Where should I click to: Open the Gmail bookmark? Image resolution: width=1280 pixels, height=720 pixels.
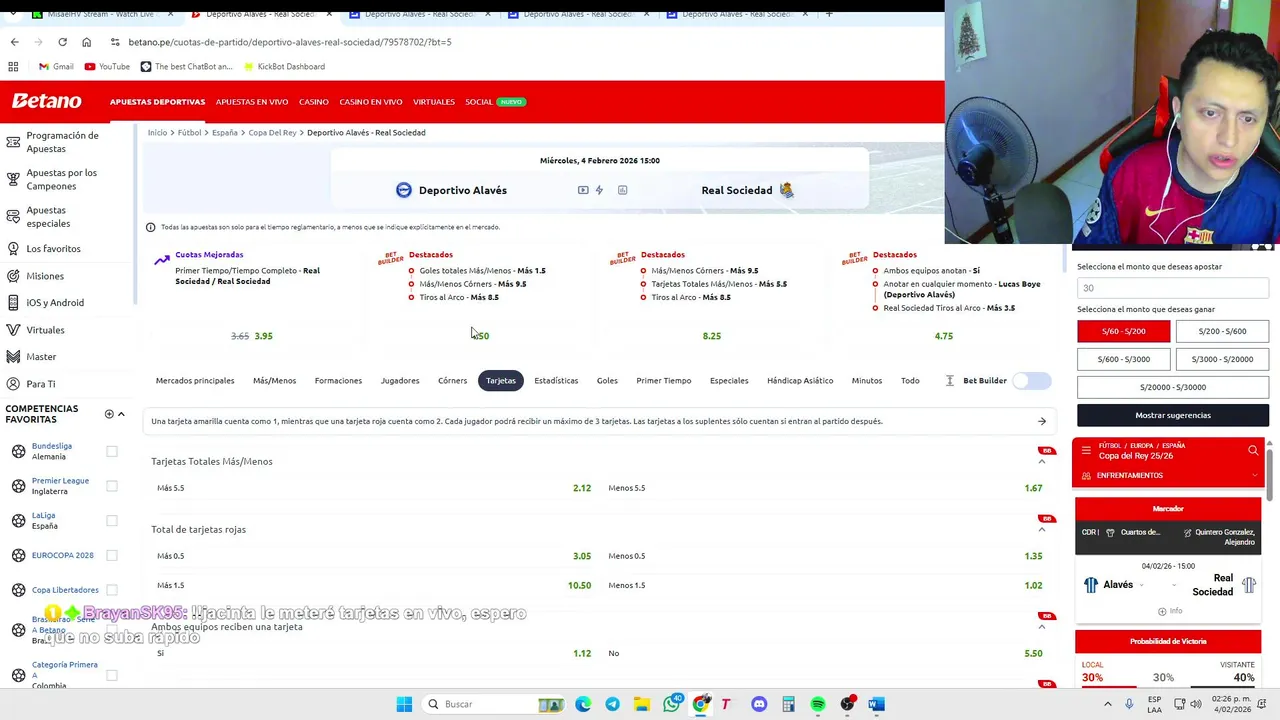(56, 66)
